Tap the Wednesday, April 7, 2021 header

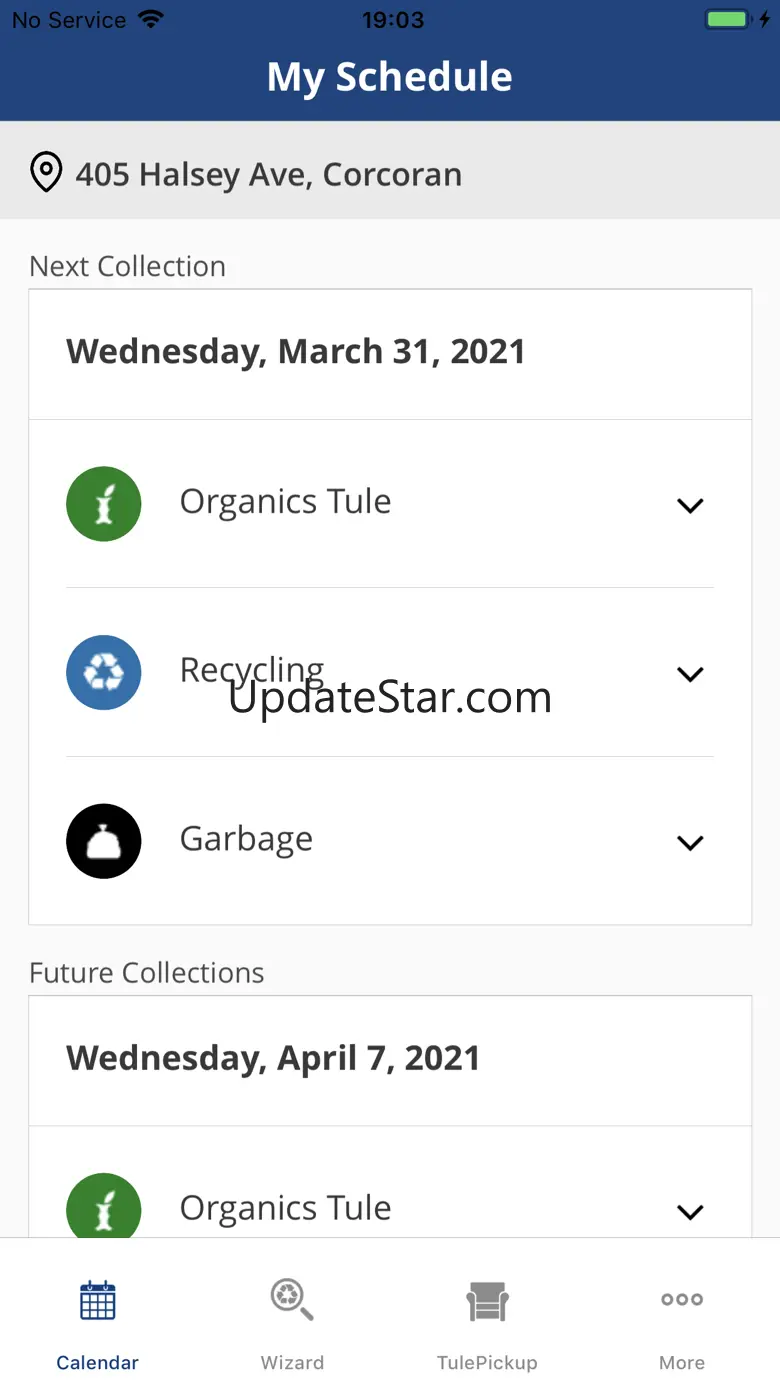click(273, 1058)
